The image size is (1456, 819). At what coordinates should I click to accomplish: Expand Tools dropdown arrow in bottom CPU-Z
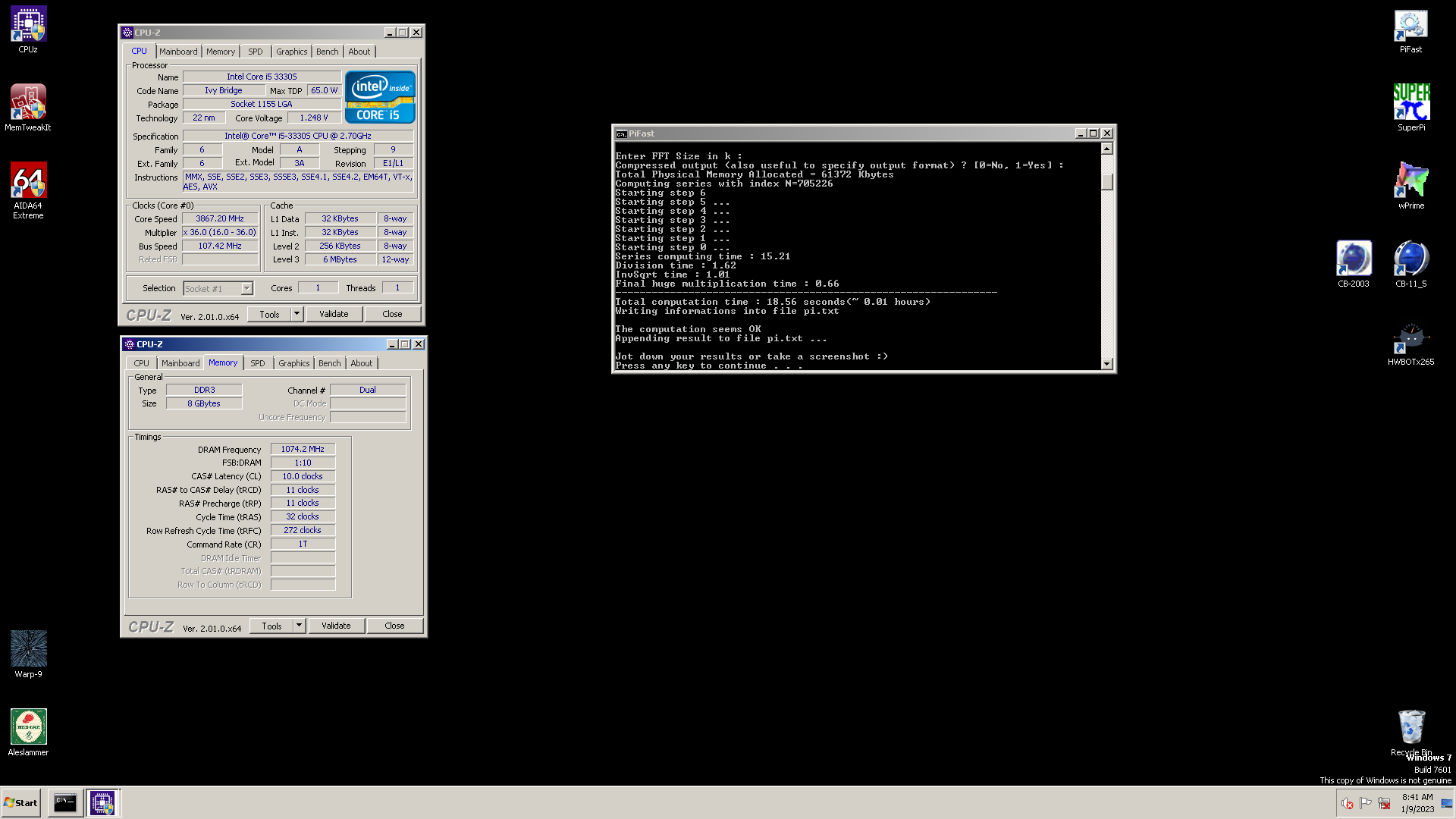click(300, 626)
